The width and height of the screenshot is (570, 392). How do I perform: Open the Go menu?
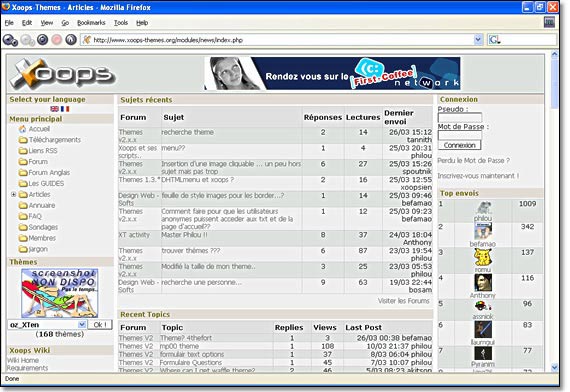point(65,23)
